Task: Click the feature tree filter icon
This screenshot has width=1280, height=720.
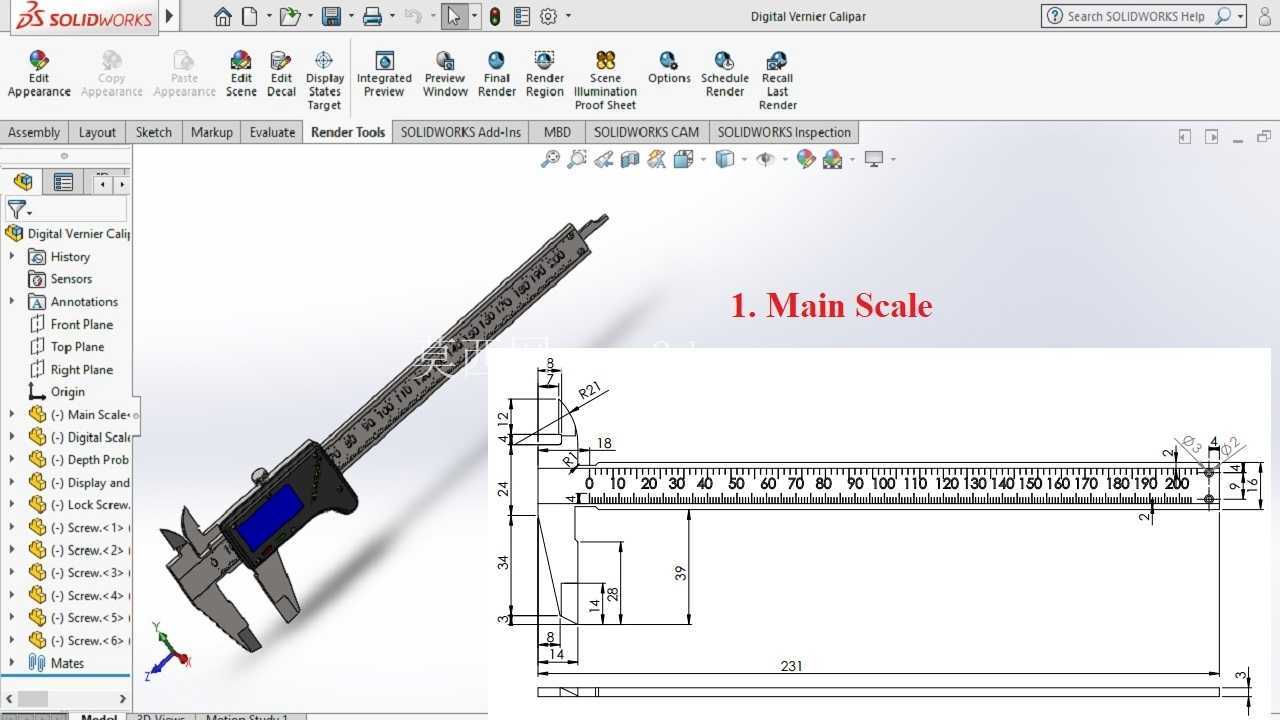Action: pos(19,209)
